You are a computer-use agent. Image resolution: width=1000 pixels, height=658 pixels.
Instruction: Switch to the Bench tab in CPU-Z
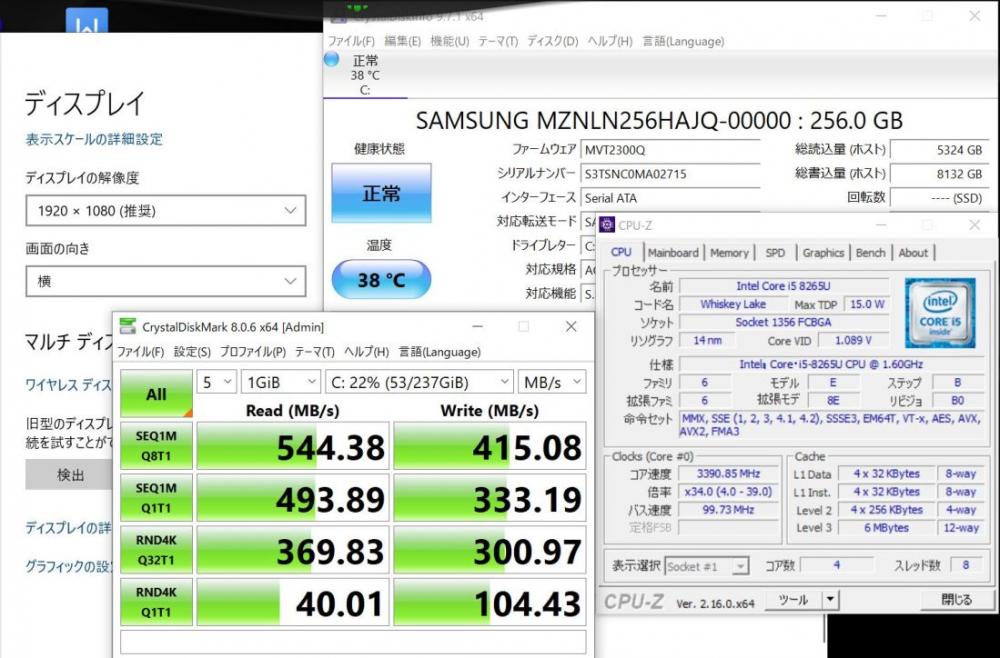(871, 252)
